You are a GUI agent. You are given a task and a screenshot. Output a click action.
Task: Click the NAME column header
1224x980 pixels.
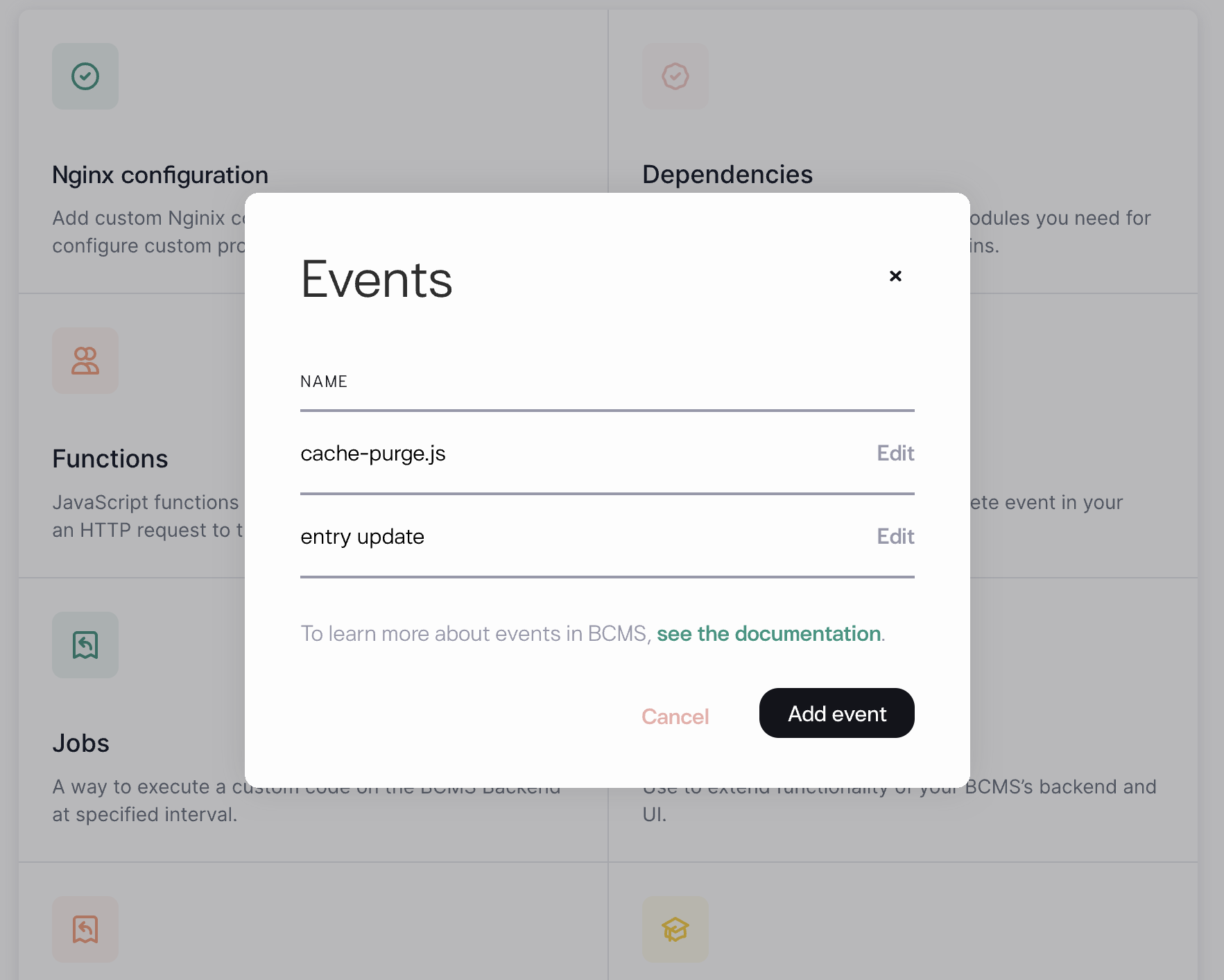[324, 381]
